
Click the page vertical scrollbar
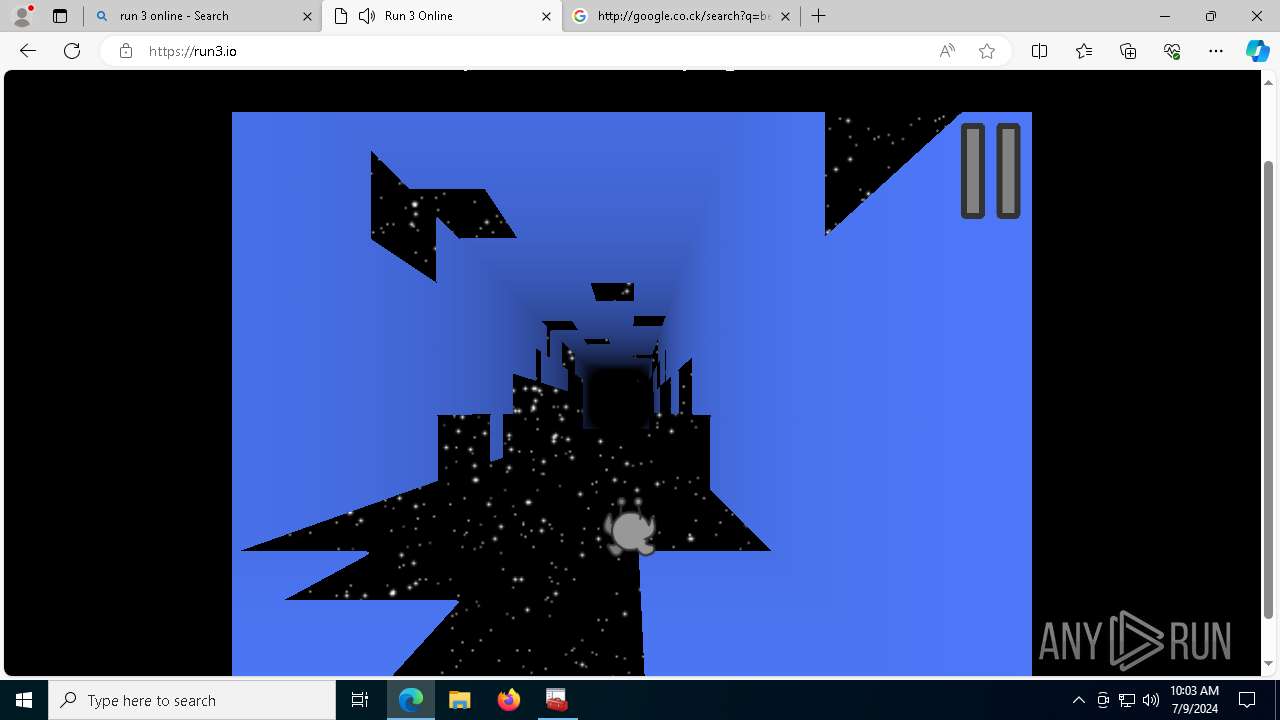click(x=1269, y=389)
